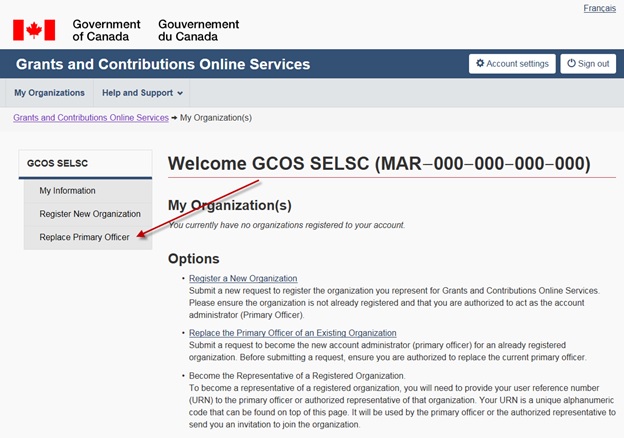Follow the Register a New Organization options link
This screenshot has width=624, height=438.
242,278
